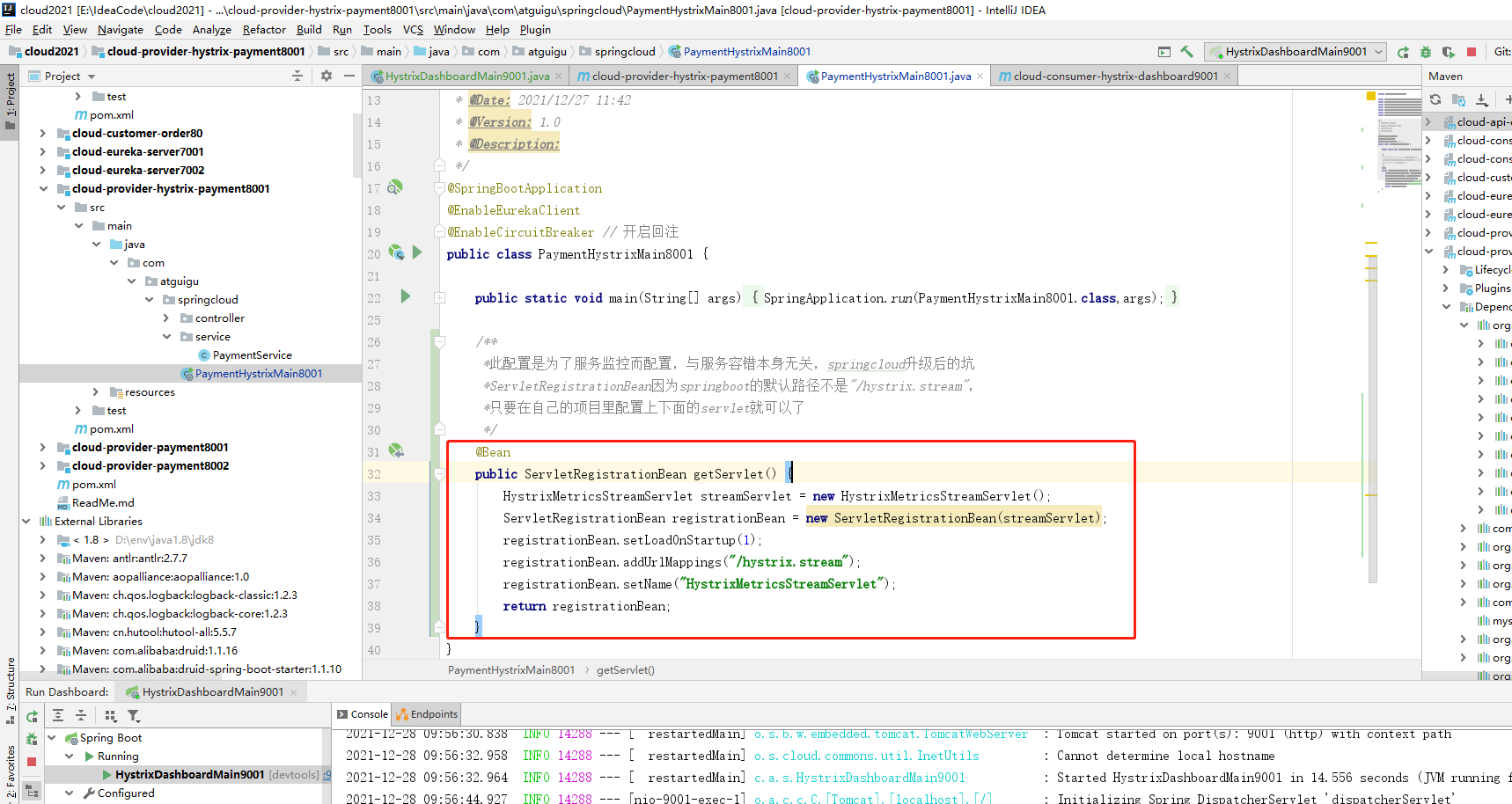This screenshot has width=1512, height=804.
Task: Click the Spring bean gutter icon on line 31
Action: click(396, 450)
